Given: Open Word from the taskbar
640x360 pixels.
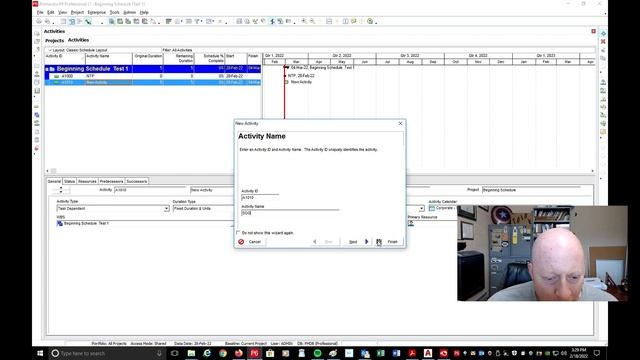Looking at the screenshot, I should [396, 353].
